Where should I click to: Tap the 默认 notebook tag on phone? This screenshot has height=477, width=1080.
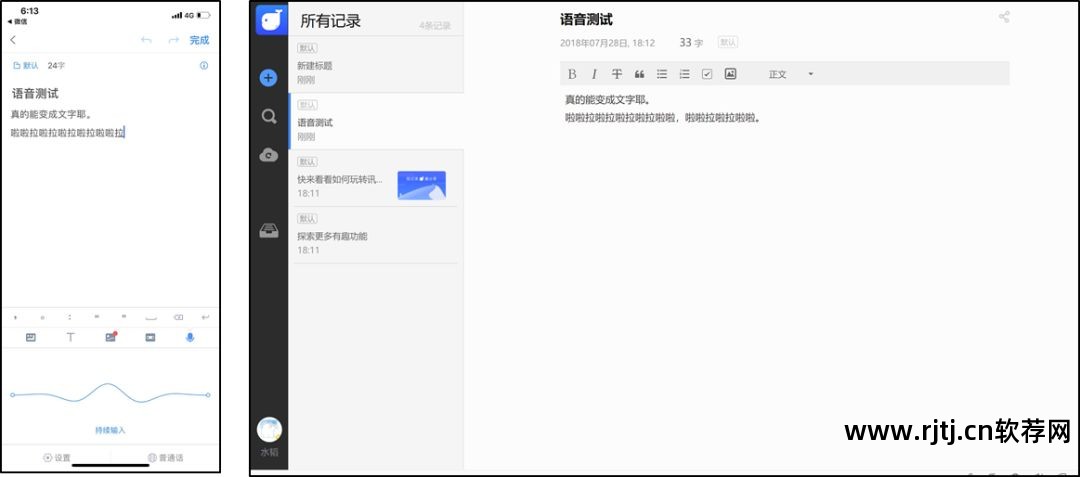click(26, 66)
